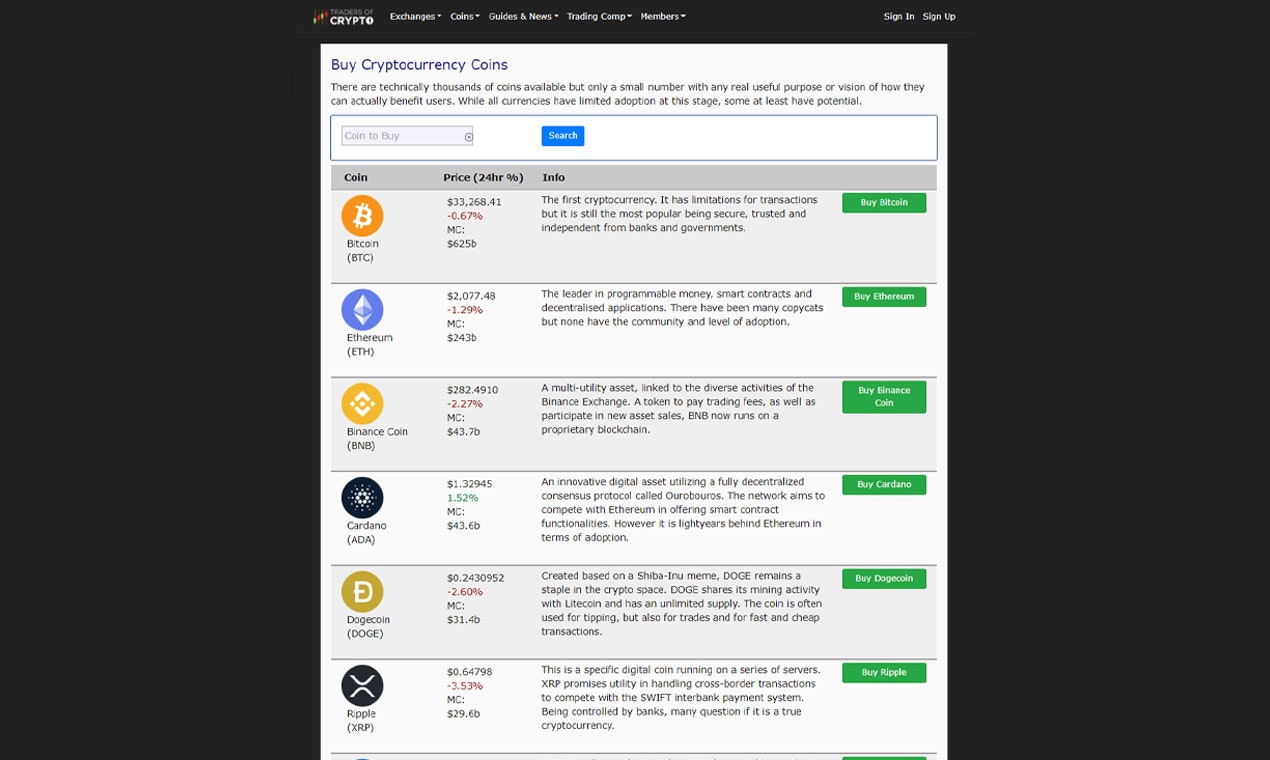Open the Sign Up link
The image size is (1270, 760).
pyautogui.click(x=939, y=16)
